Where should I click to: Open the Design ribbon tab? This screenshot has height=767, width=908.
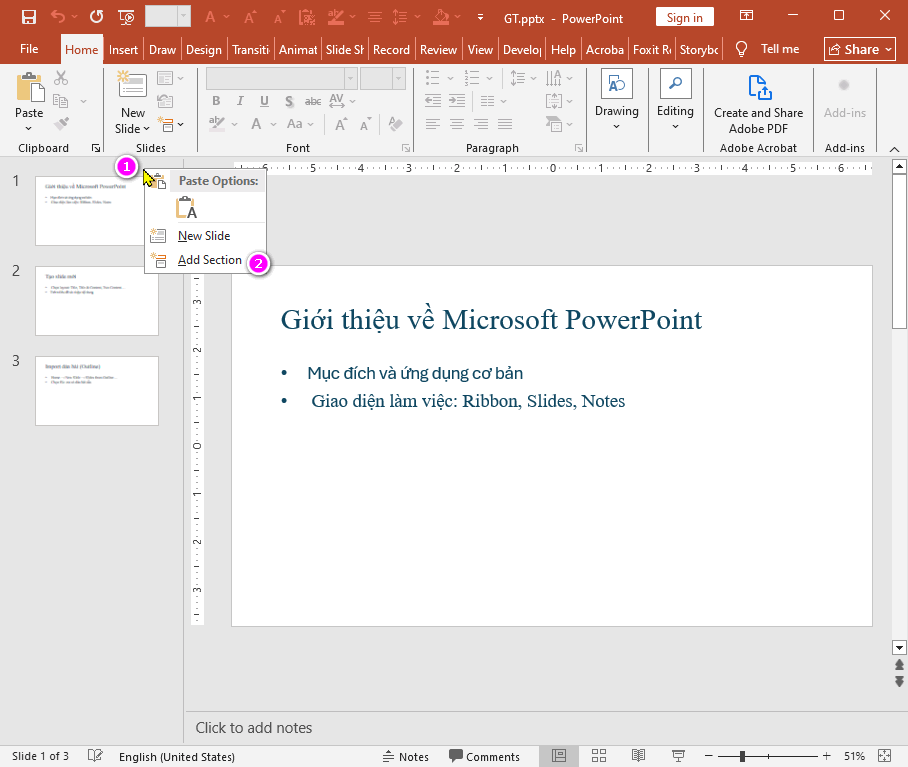pyautogui.click(x=204, y=50)
